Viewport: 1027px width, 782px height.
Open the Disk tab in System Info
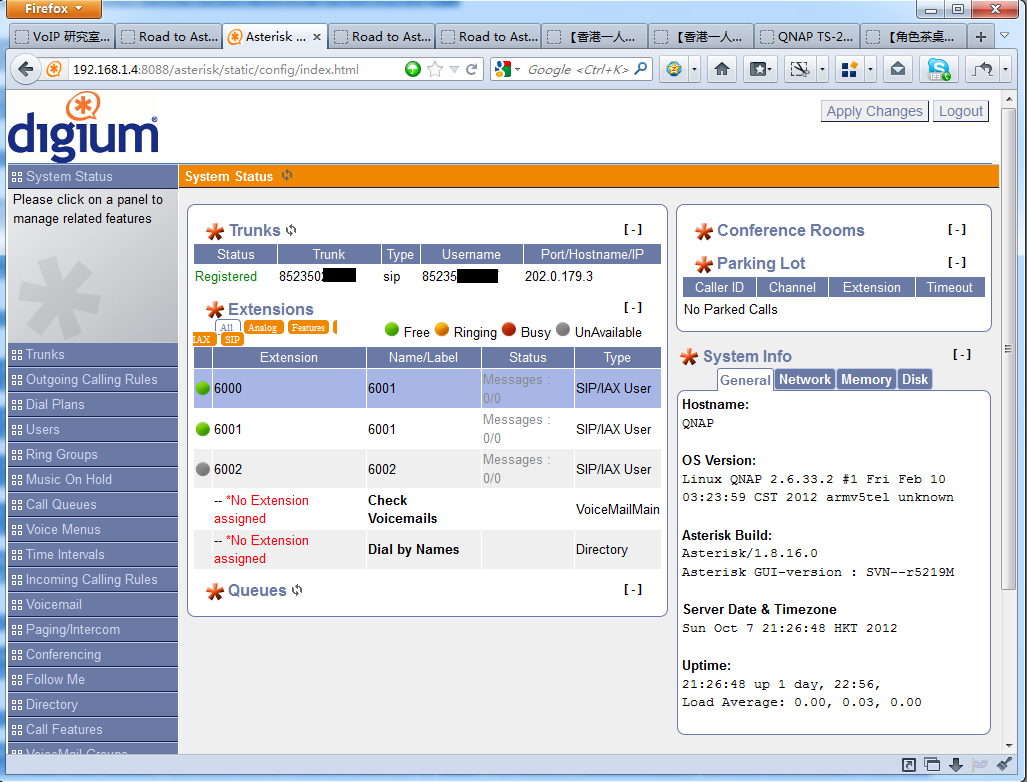914,379
